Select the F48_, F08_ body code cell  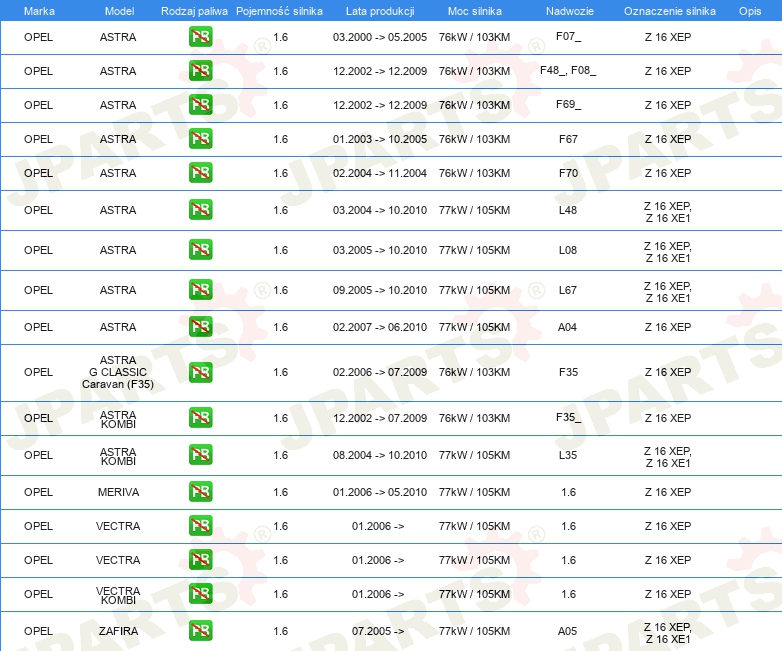tap(568, 71)
